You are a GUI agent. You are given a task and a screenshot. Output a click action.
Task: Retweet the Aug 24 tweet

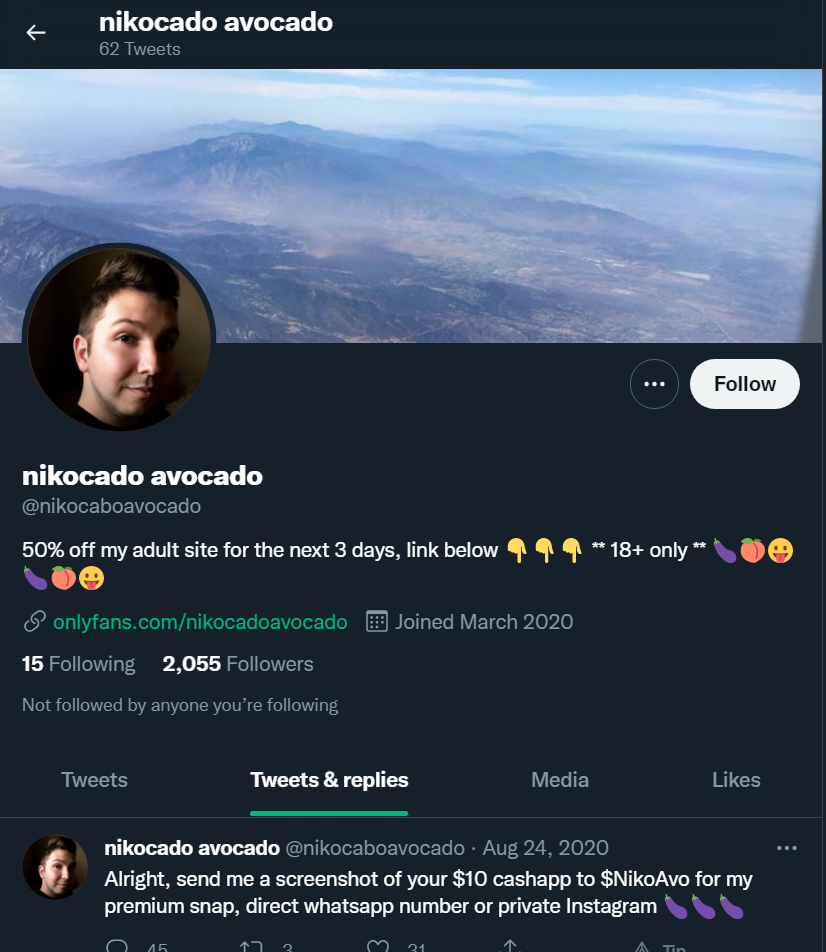click(251, 946)
